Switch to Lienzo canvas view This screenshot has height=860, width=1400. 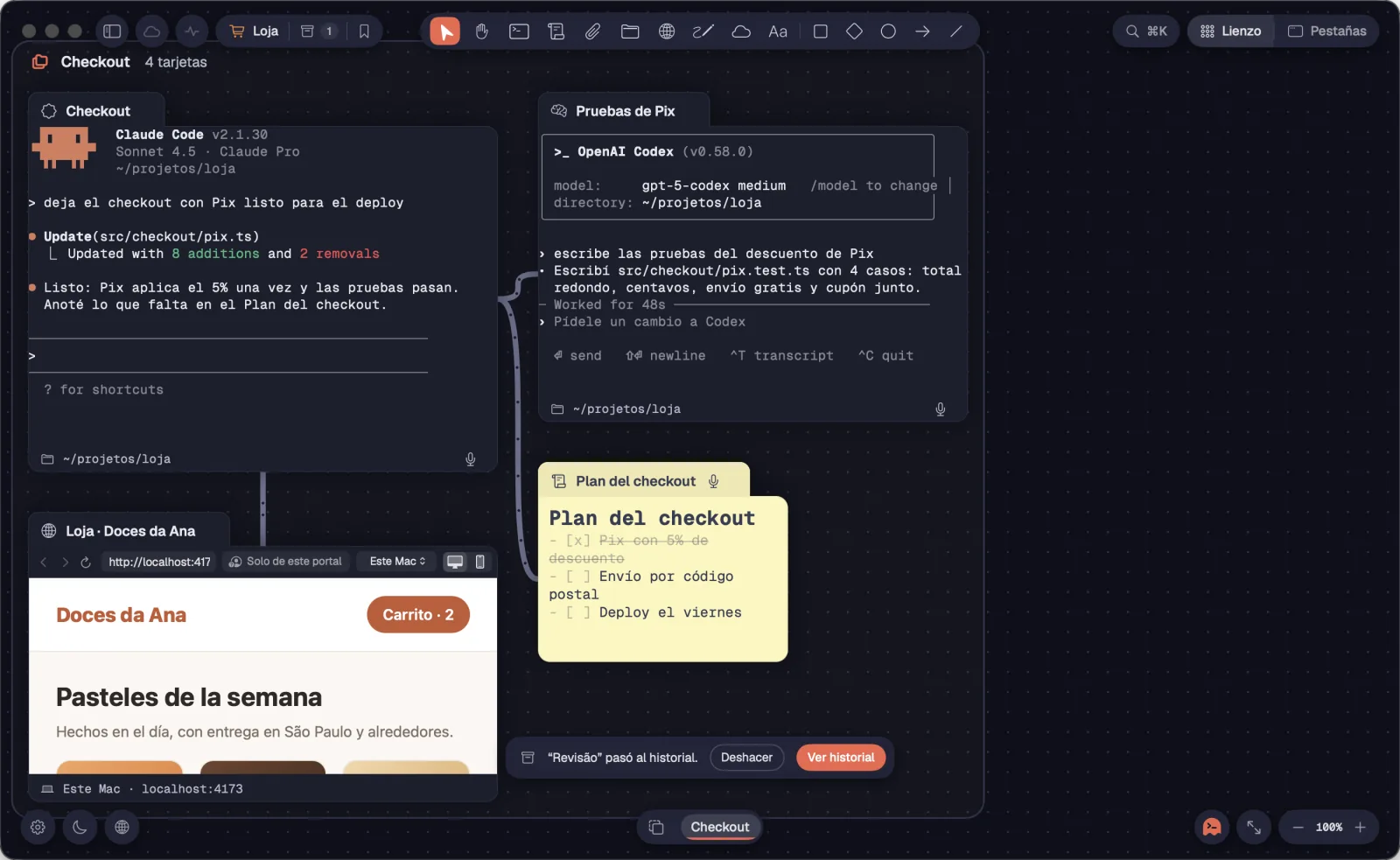(1230, 31)
